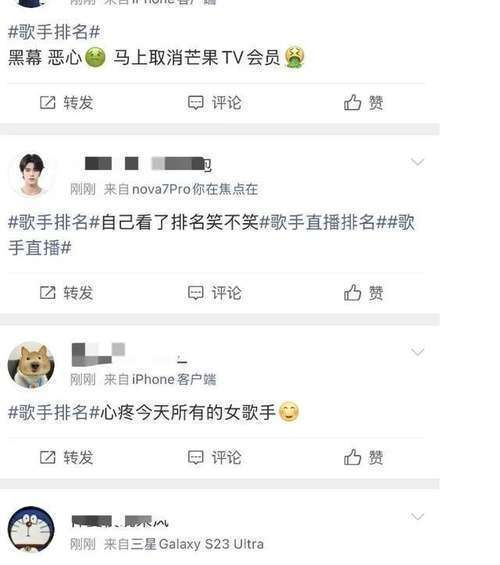Tap the nova7Pro你在焦点在 source label
This screenshot has width=500, height=565.
(195, 189)
